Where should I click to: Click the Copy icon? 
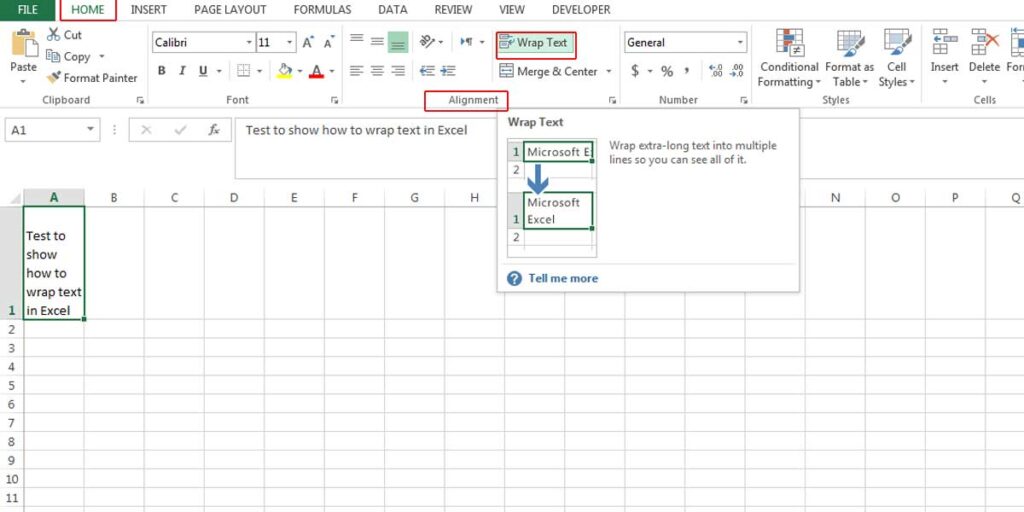[x=53, y=56]
